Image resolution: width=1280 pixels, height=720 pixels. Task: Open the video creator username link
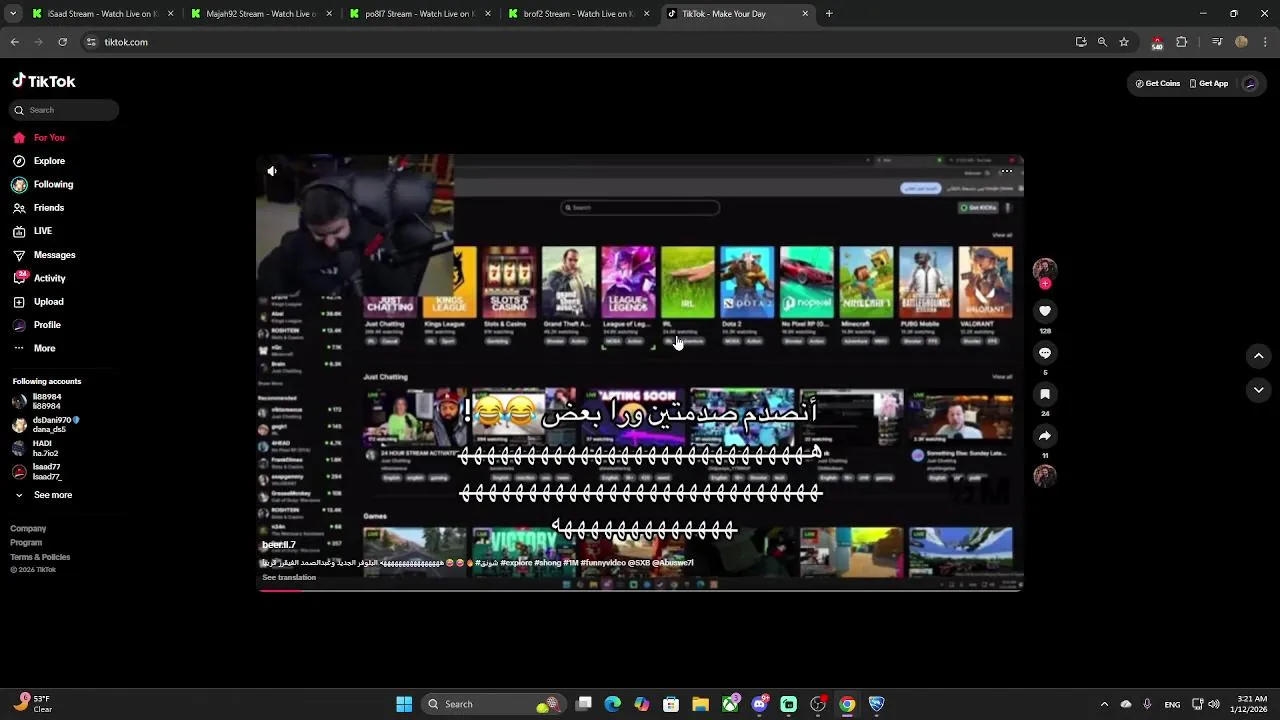pos(279,545)
